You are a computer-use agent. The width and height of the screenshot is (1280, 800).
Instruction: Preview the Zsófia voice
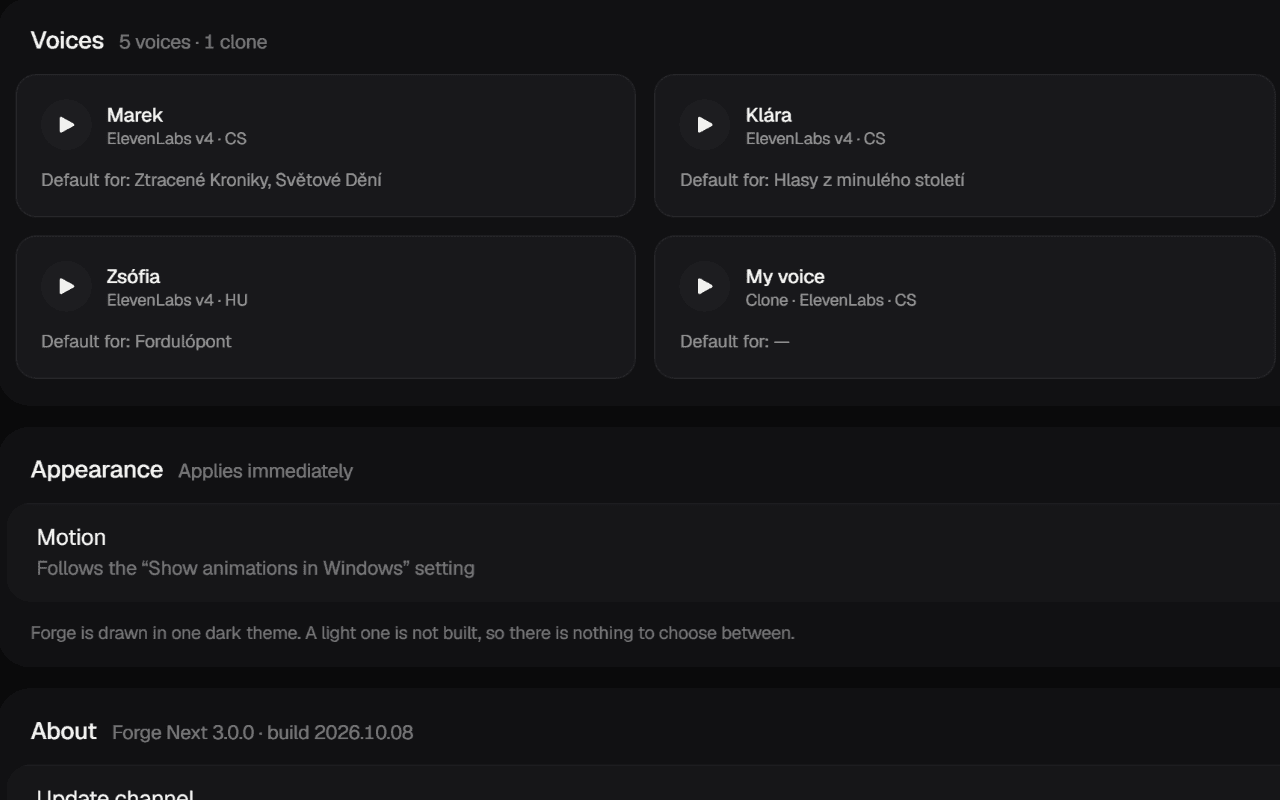click(x=66, y=286)
